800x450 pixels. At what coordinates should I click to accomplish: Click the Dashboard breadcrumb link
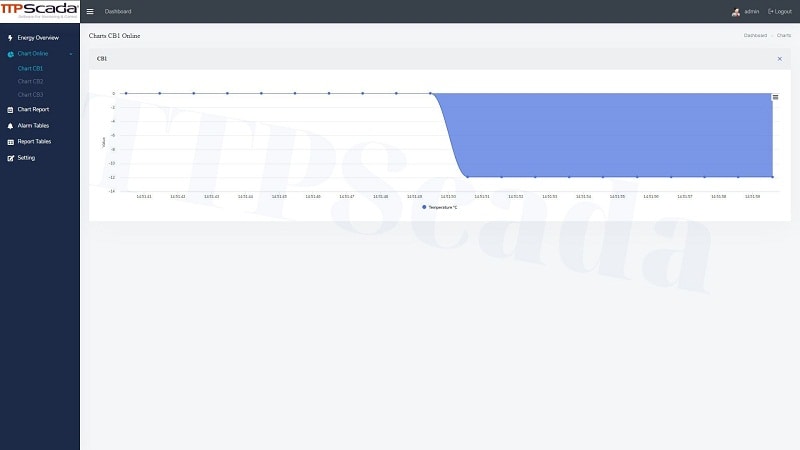[755, 36]
